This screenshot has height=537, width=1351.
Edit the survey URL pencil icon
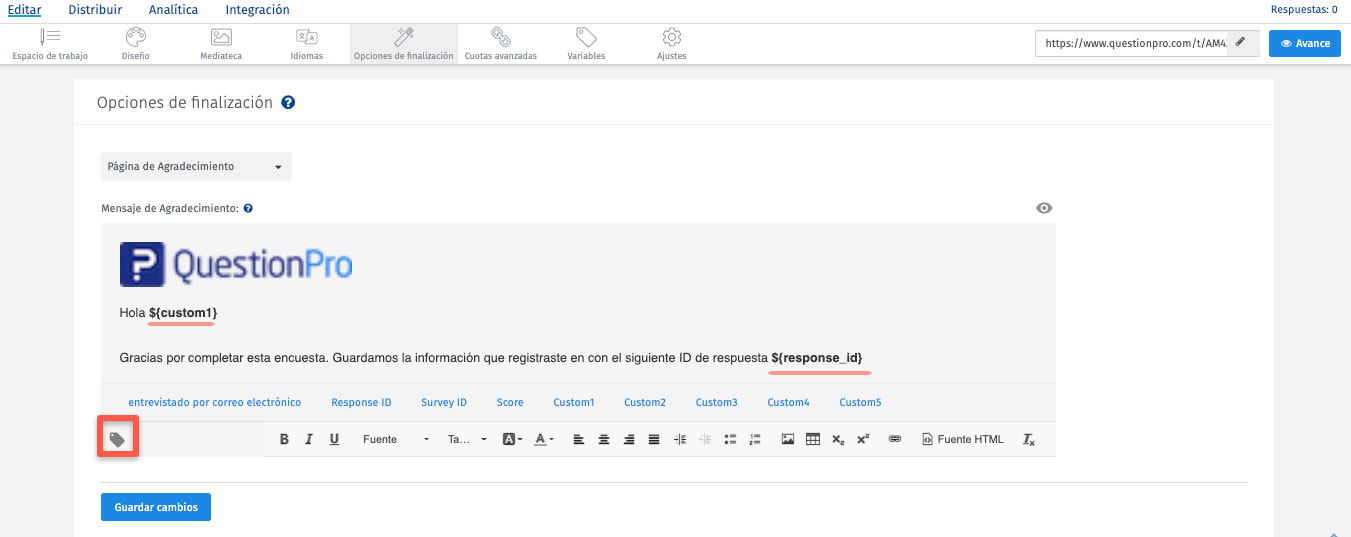pyautogui.click(x=1240, y=43)
